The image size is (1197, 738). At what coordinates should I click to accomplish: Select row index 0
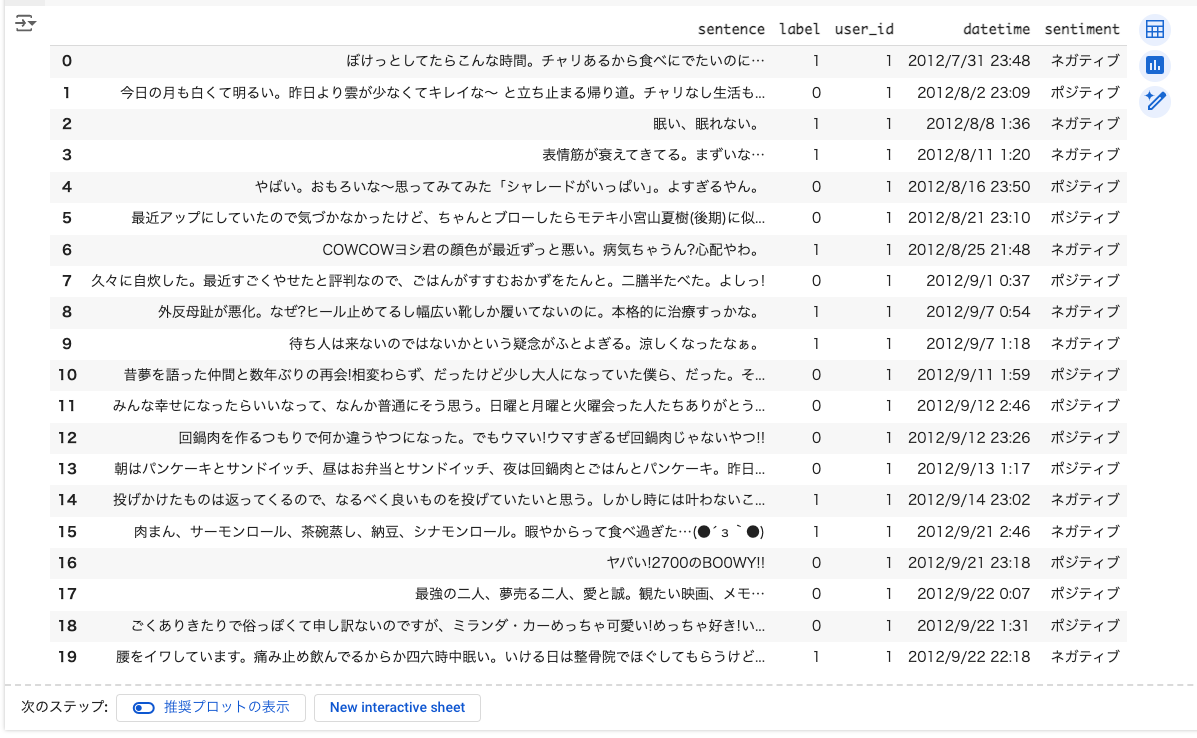67,61
